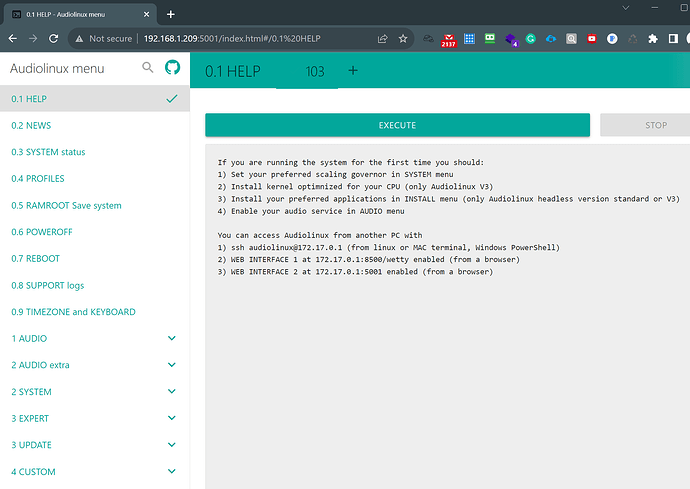Click the search icon in Audiolinux menu
This screenshot has height=489, width=690.
click(148, 68)
